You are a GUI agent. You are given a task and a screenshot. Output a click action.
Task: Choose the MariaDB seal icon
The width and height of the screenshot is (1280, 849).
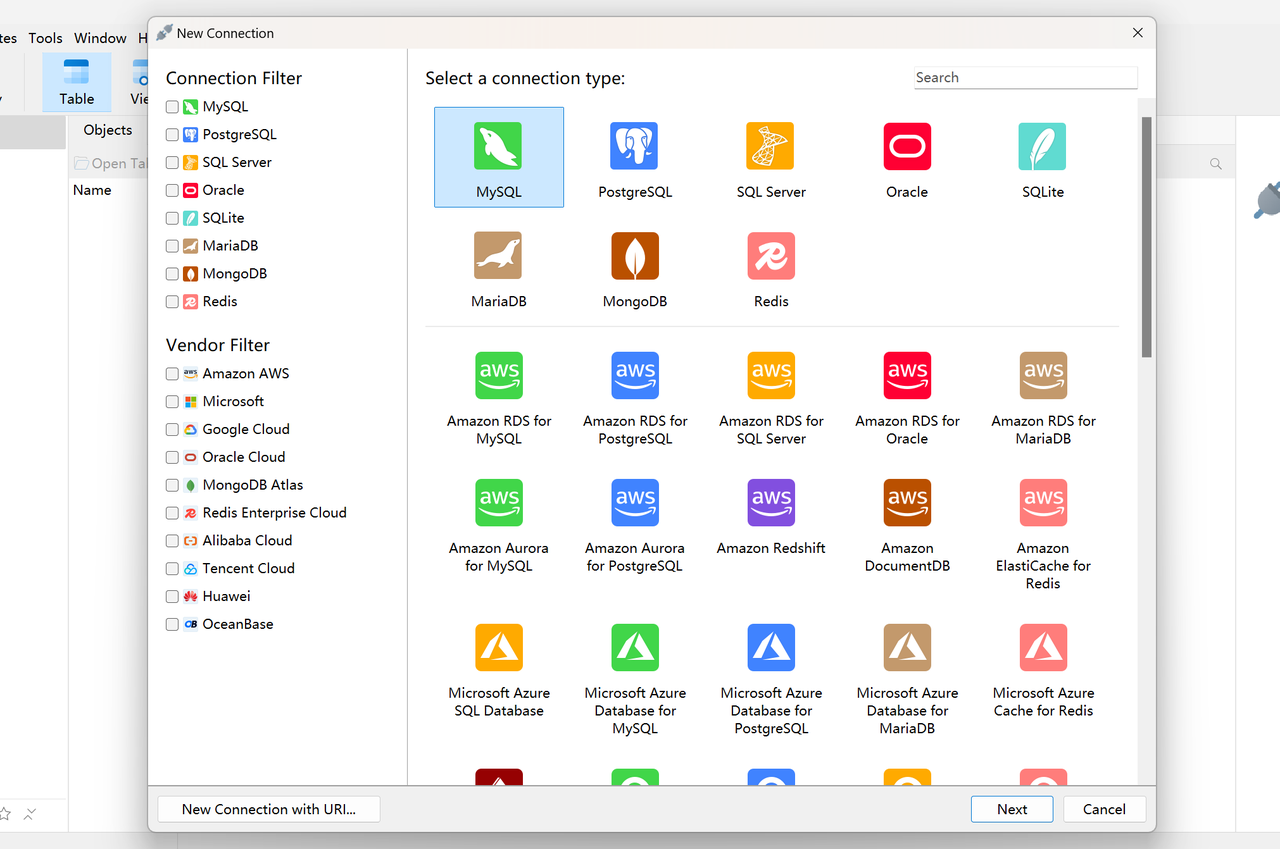(498, 256)
